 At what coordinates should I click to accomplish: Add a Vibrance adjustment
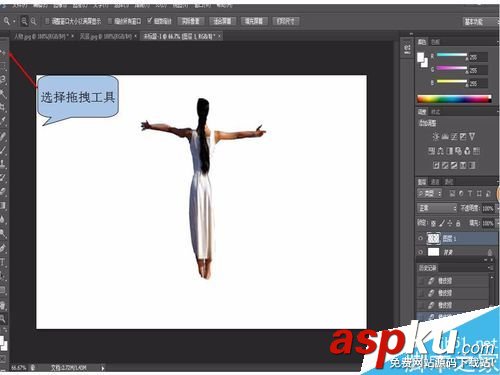click(x=472, y=136)
